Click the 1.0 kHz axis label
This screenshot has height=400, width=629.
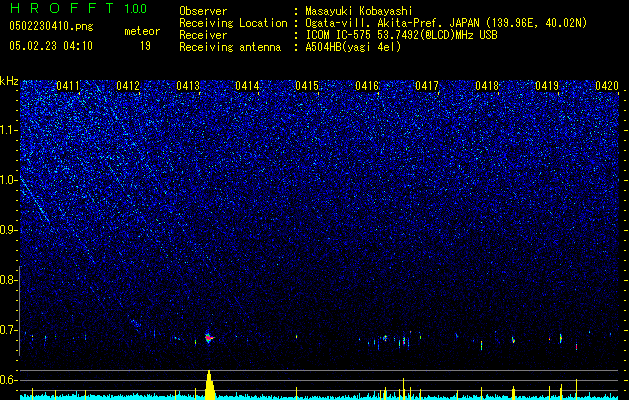(x=8, y=180)
